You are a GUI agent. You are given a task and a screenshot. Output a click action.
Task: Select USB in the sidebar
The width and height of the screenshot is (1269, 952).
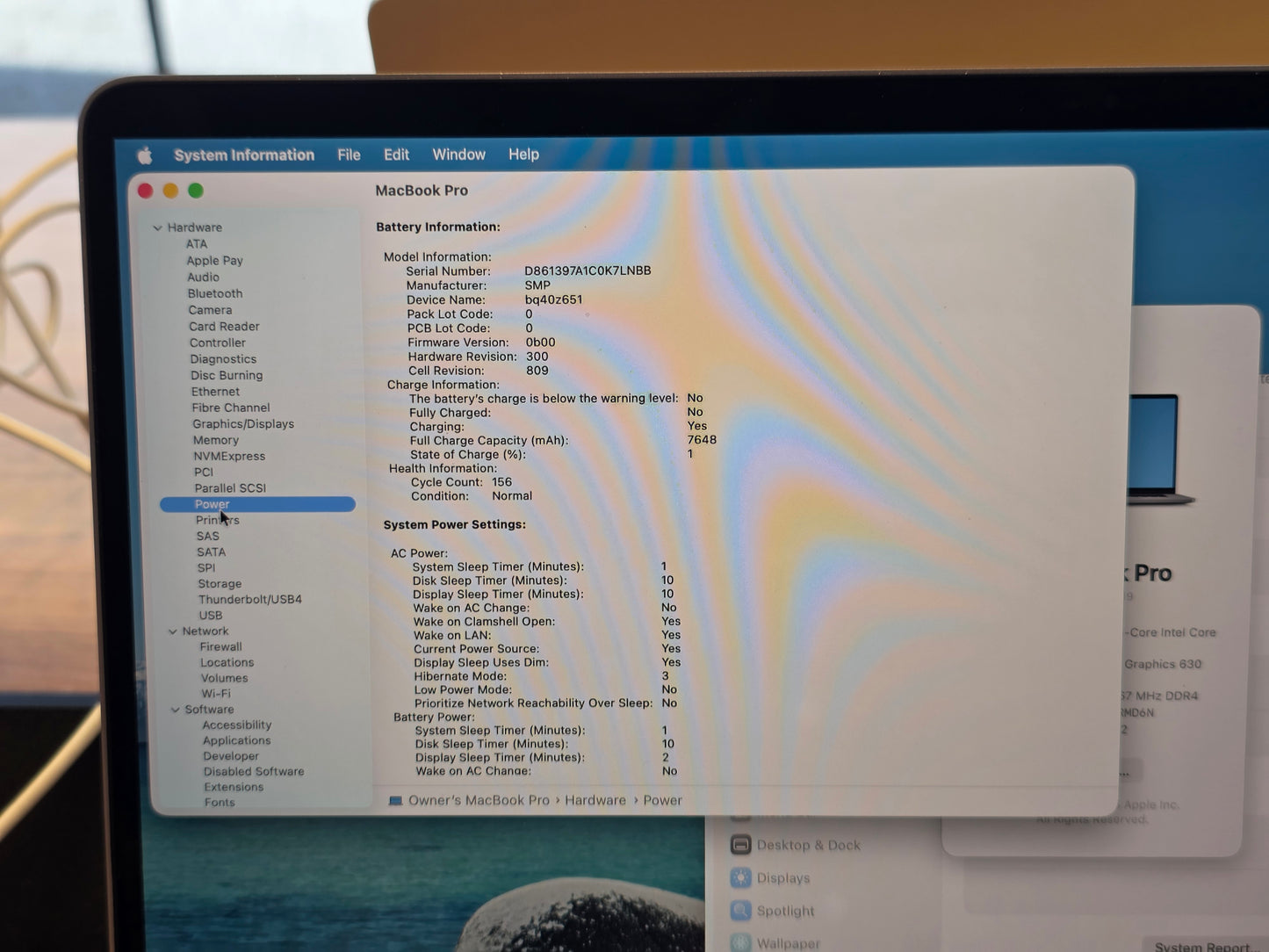coord(211,615)
